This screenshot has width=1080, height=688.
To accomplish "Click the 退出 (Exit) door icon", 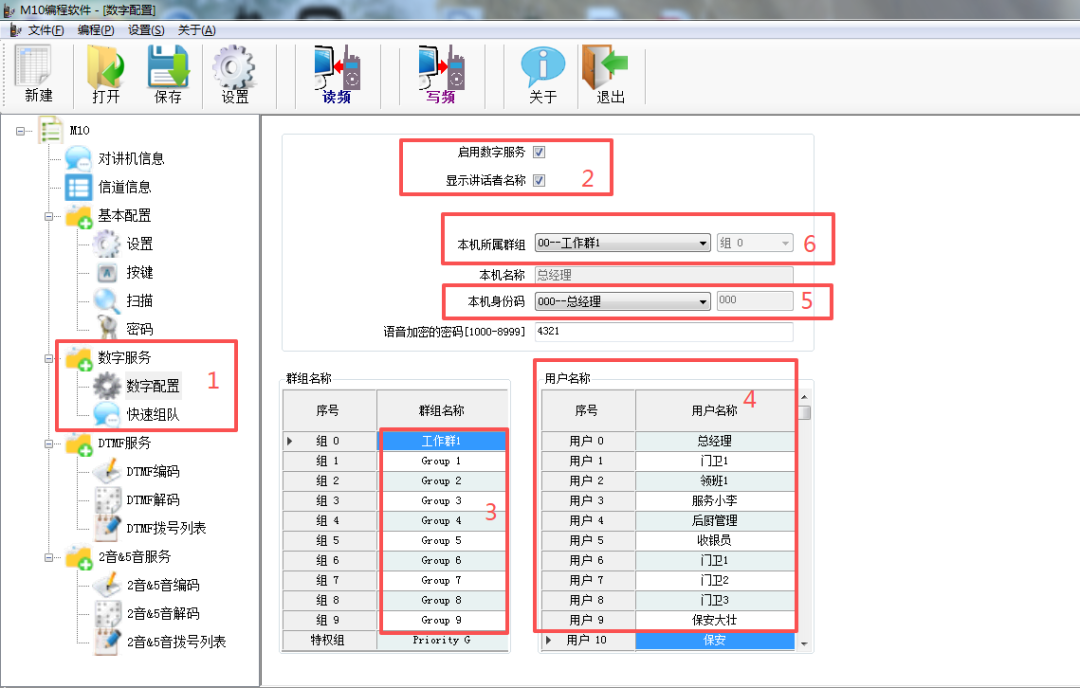I will (x=605, y=67).
